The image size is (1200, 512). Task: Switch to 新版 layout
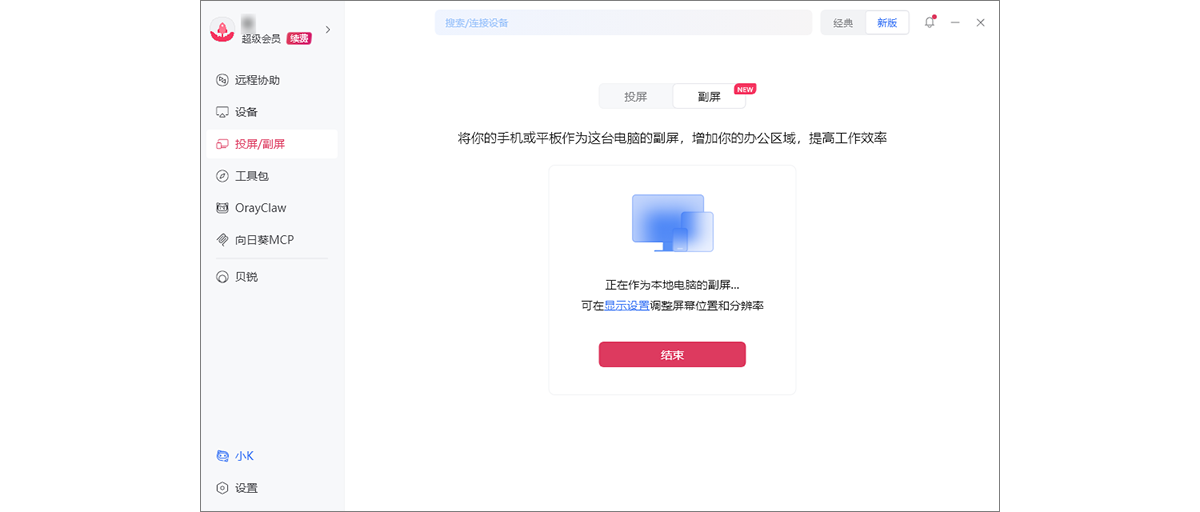pyautogui.click(x=887, y=23)
